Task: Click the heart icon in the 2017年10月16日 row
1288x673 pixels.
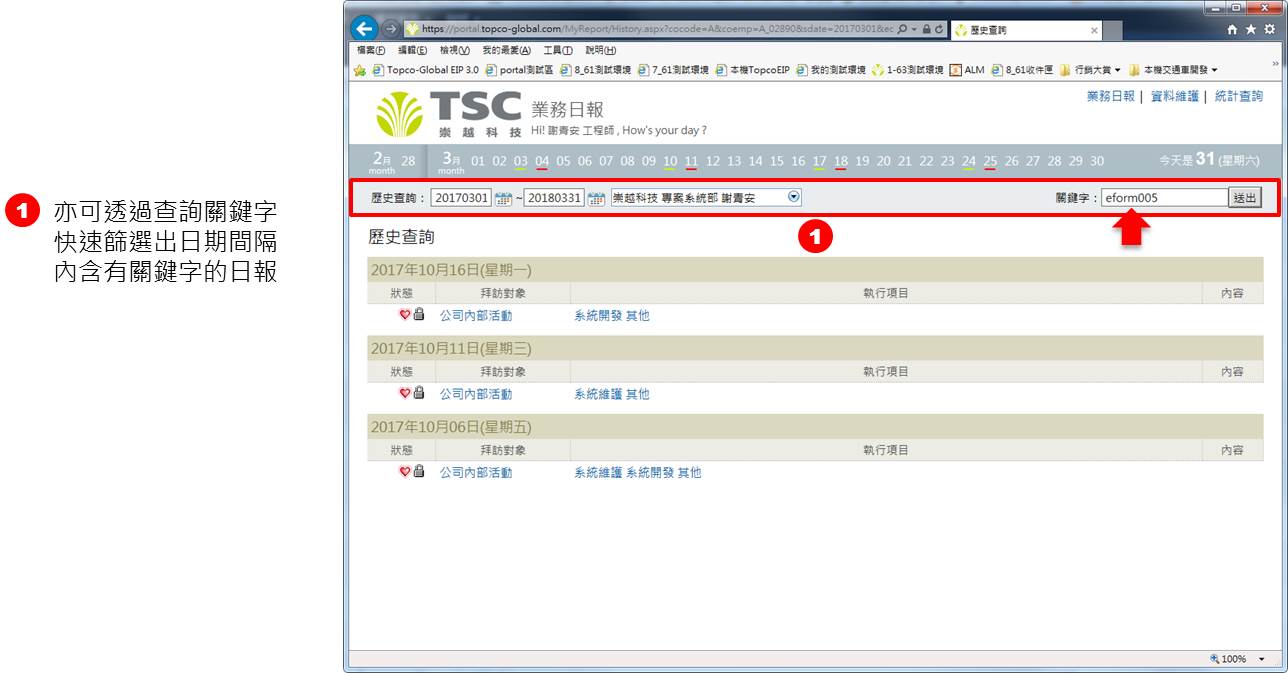Action: [405, 315]
